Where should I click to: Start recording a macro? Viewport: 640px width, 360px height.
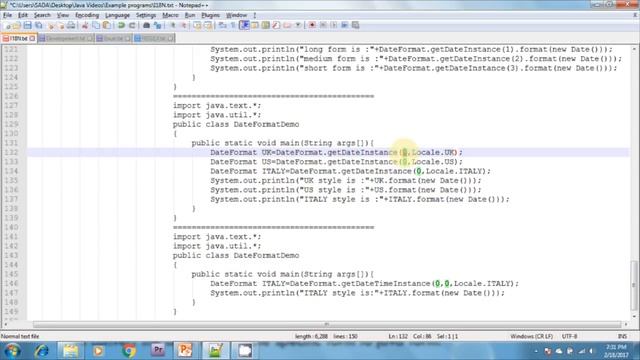312,25
